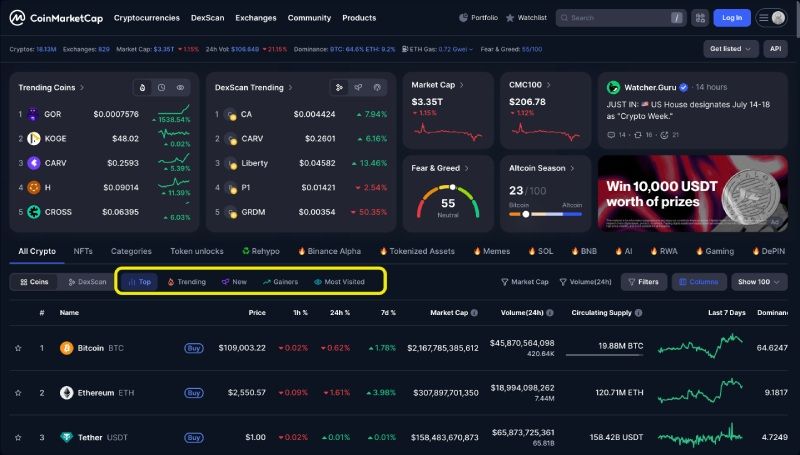Open the Community menu
Viewport: 800px width, 455px height.
(x=309, y=18)
